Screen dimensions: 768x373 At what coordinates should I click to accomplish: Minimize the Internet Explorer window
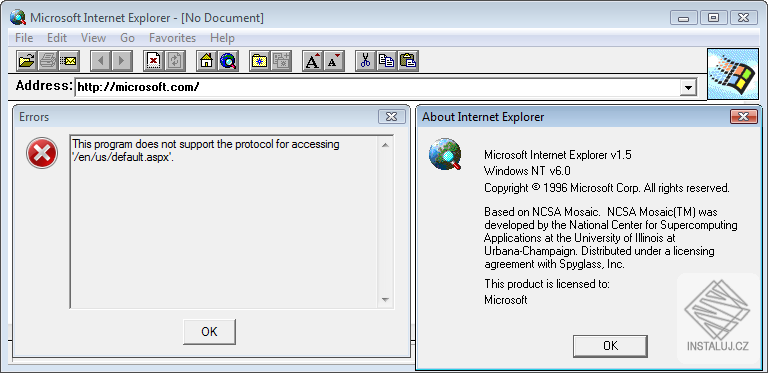click(684, 18)
